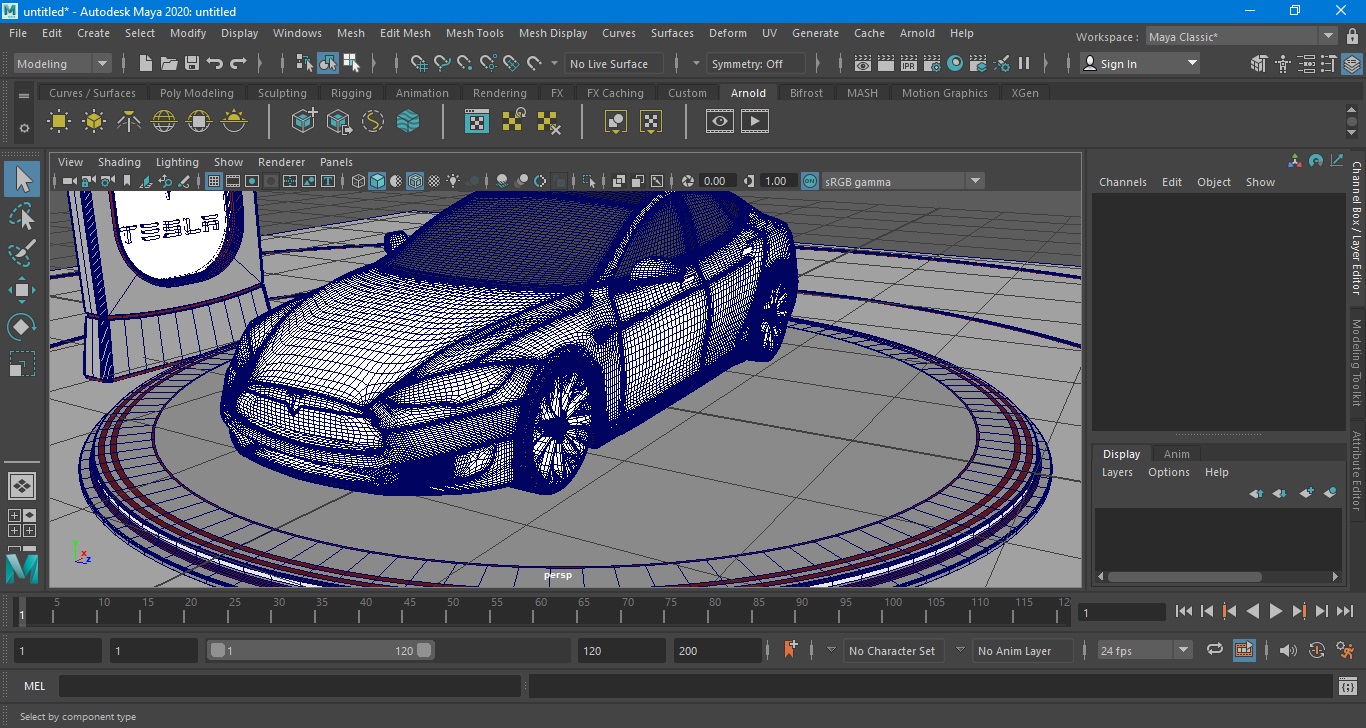Select the Lasso selection tool

22,217
